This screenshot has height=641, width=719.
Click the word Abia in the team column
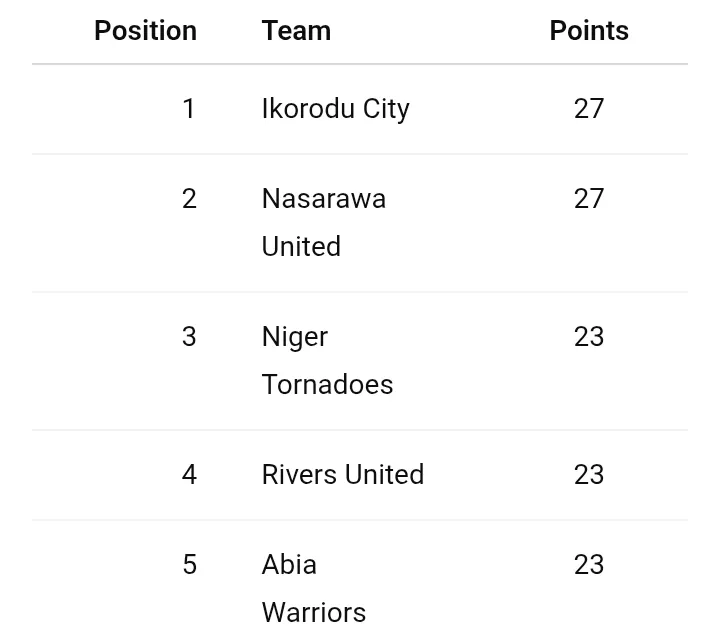(289, 565)
